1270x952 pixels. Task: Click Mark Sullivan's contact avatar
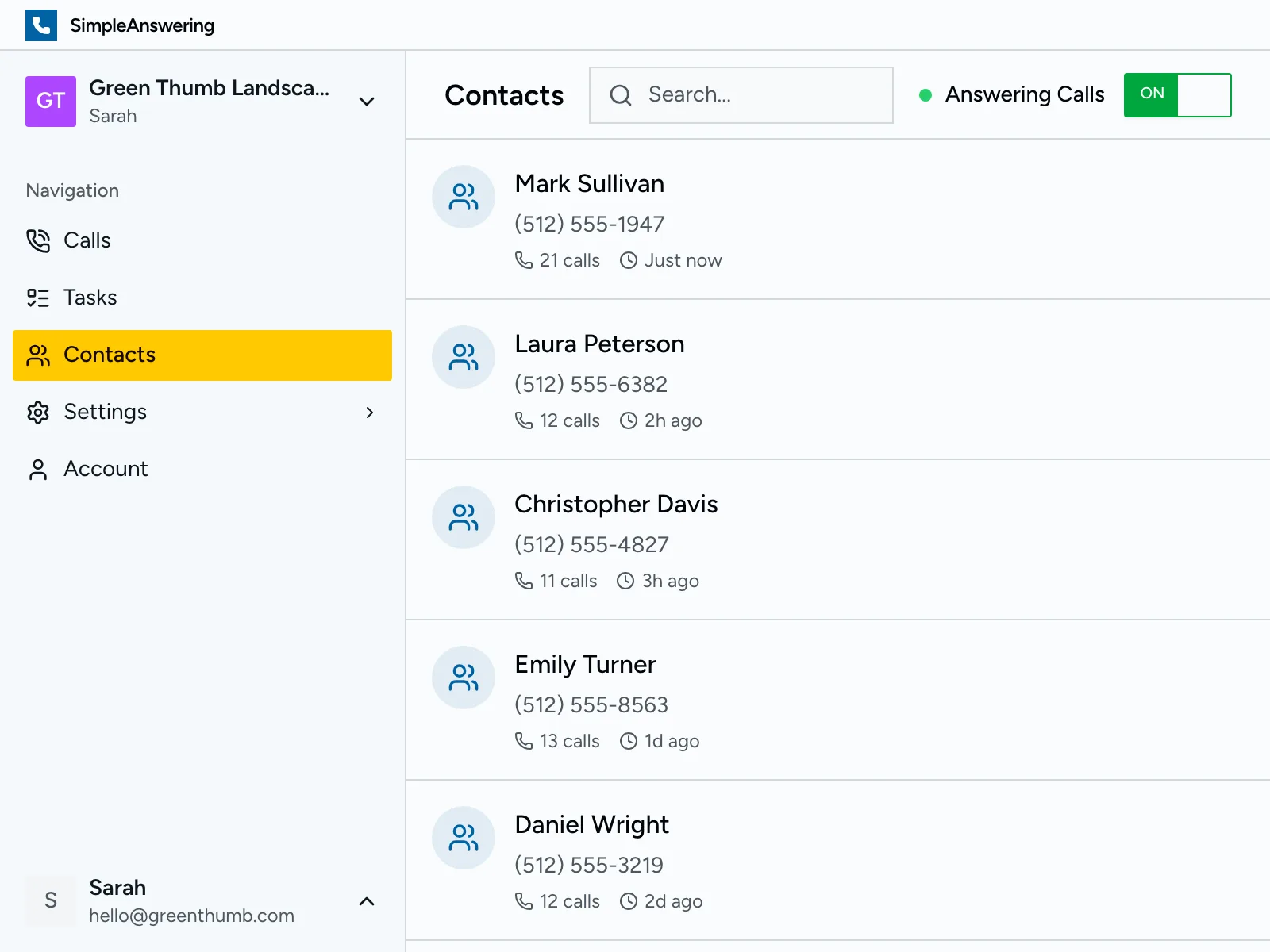click(463, 197)
